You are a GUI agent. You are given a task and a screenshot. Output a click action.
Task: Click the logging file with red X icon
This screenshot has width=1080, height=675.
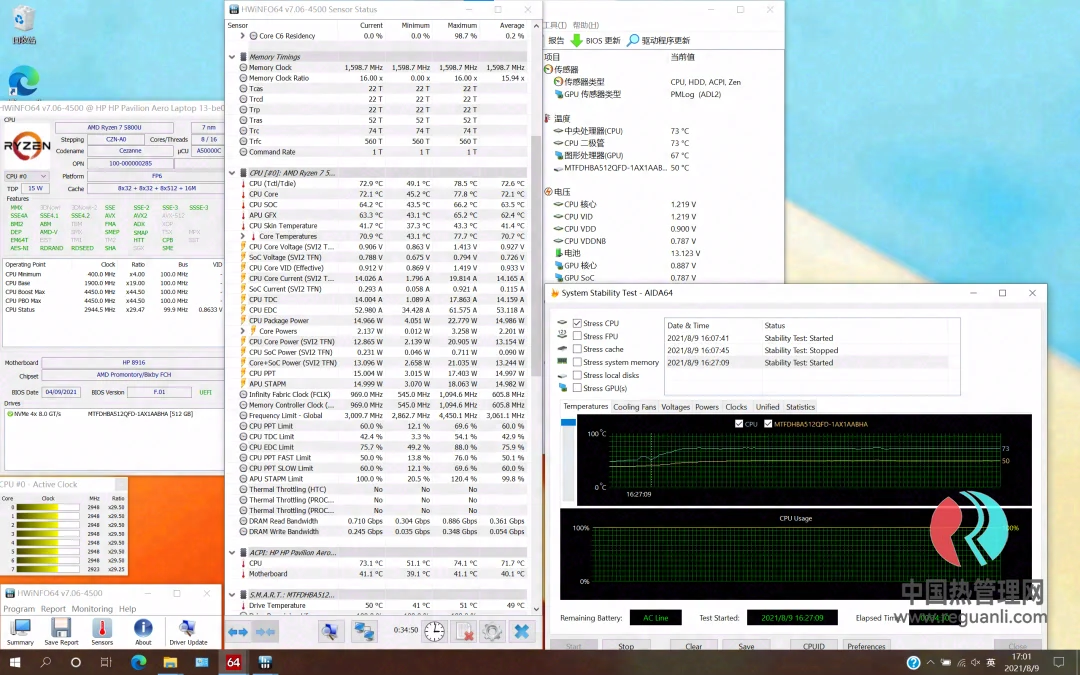pyautogui.click(x=464, y=631)
